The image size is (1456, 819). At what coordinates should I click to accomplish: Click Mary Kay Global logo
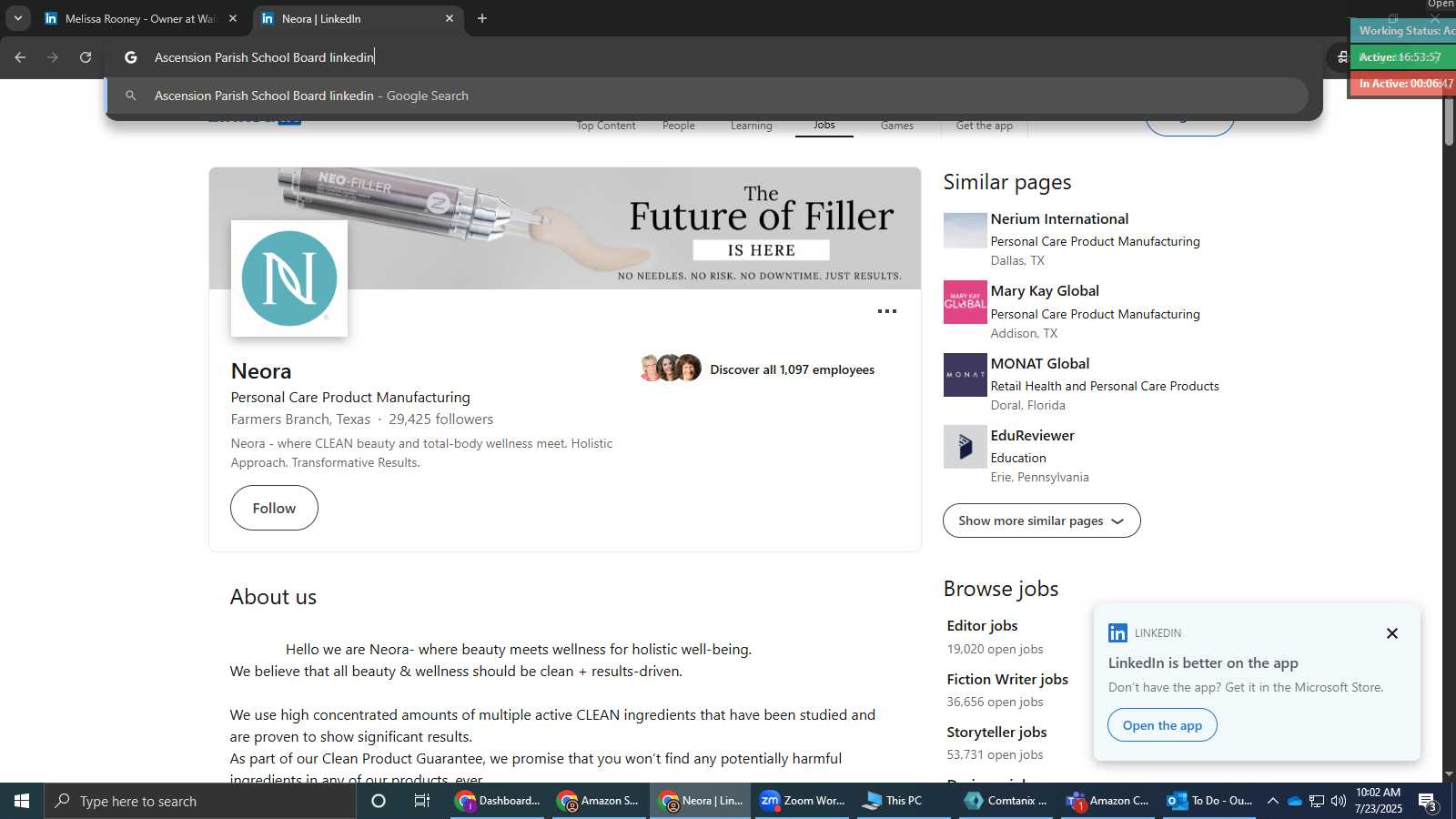point(966,302)
